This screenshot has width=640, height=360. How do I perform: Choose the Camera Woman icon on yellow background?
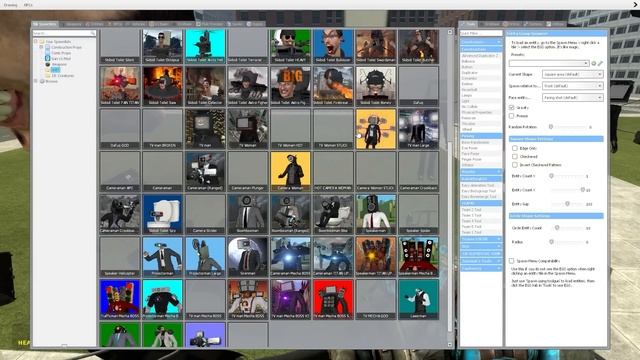coord(290,171)
